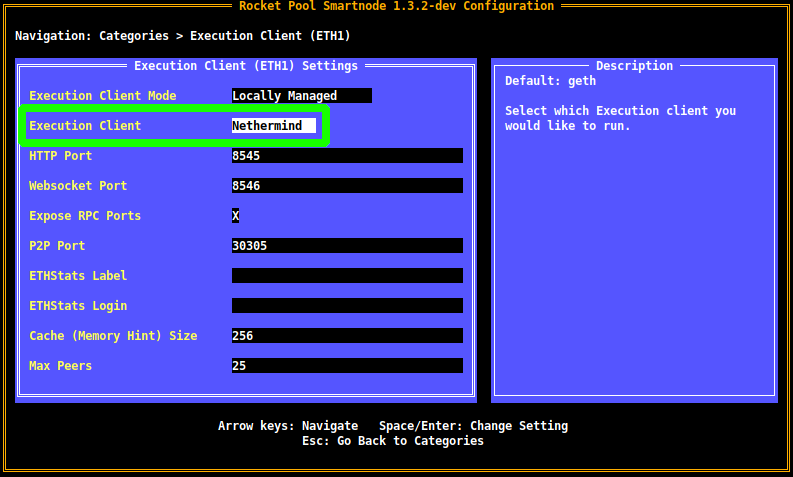Click the "Execution Client Mode" row label
This screenshot has width=793, height=477.
point(102,96)
